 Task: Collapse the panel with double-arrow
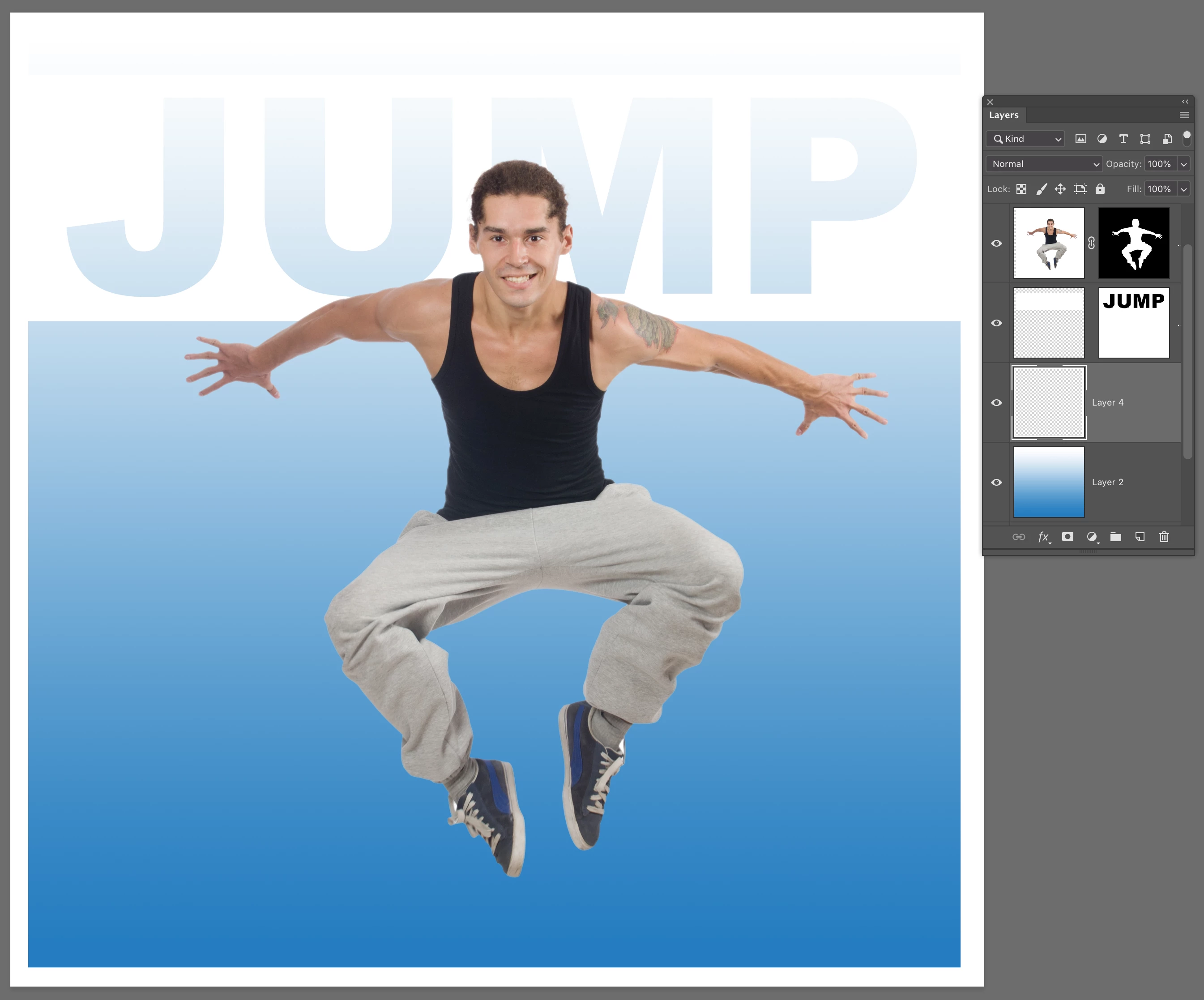point(1185,102)
